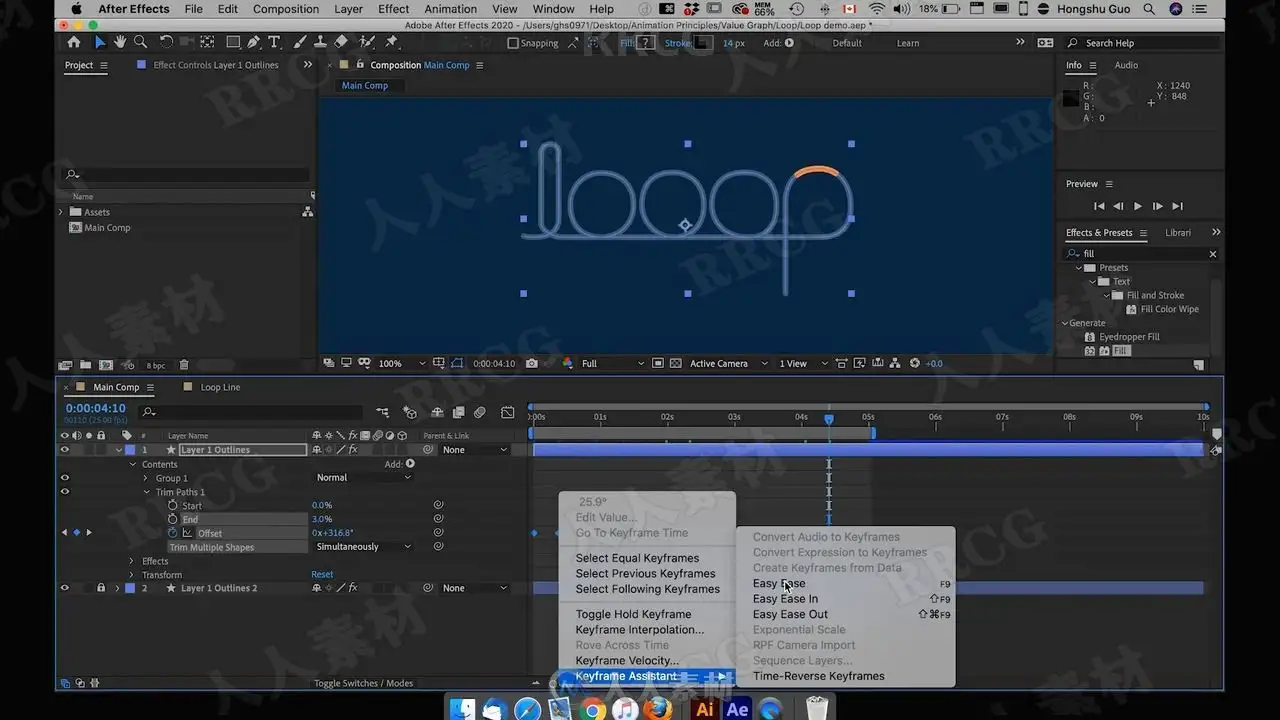
Task: Hide Layer 1 Outlines with eye icon
Action: pyautogui.click(x=65, y=450)
